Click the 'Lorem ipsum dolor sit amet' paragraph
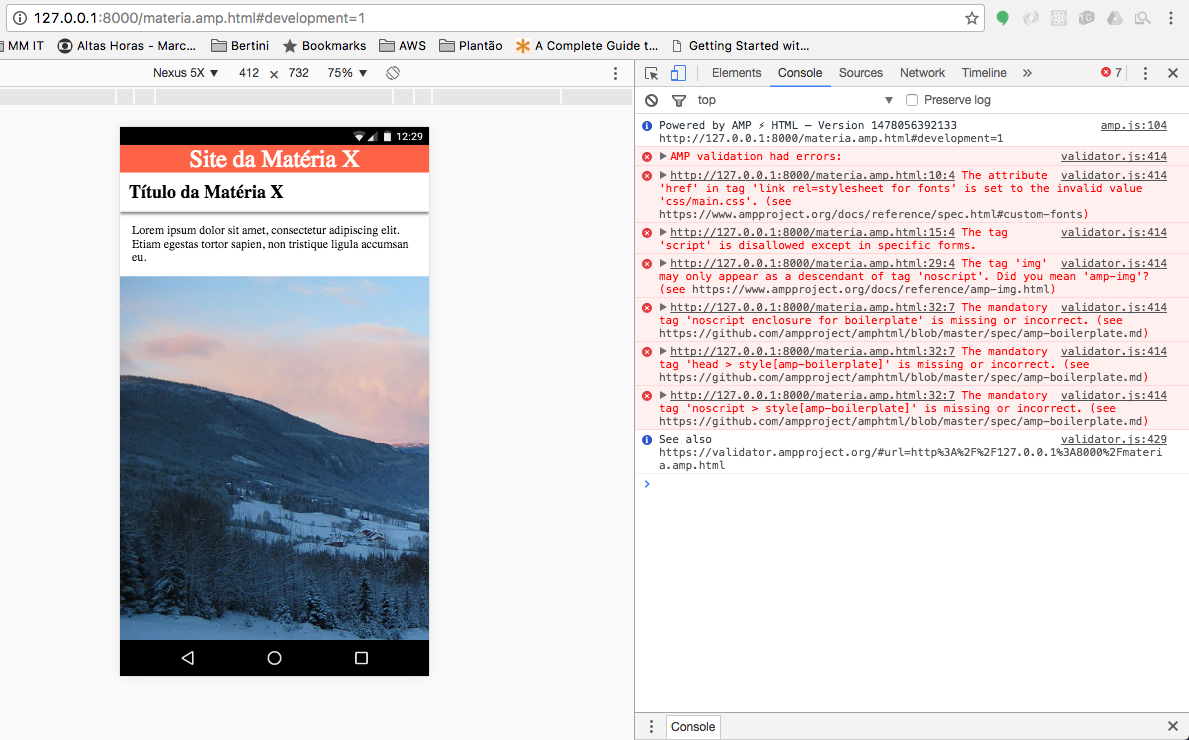Screen dimensions: 1189x740 (x=271, y=243)
